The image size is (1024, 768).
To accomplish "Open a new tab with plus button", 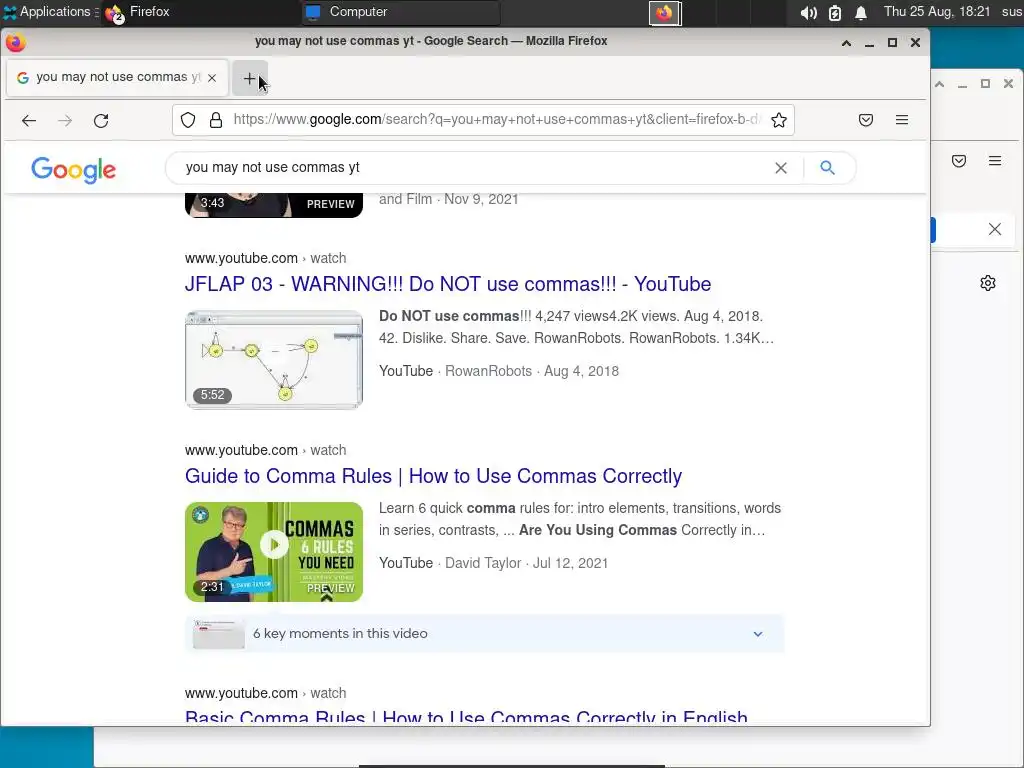I will [249, 78].
